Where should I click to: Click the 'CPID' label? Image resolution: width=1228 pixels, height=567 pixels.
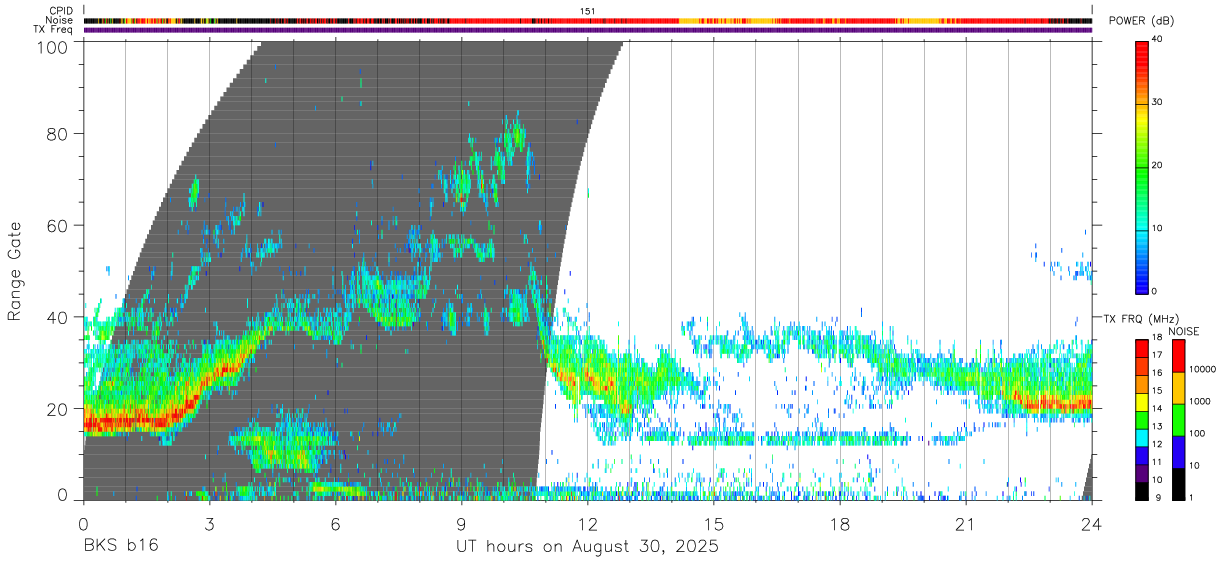point(61,11)
